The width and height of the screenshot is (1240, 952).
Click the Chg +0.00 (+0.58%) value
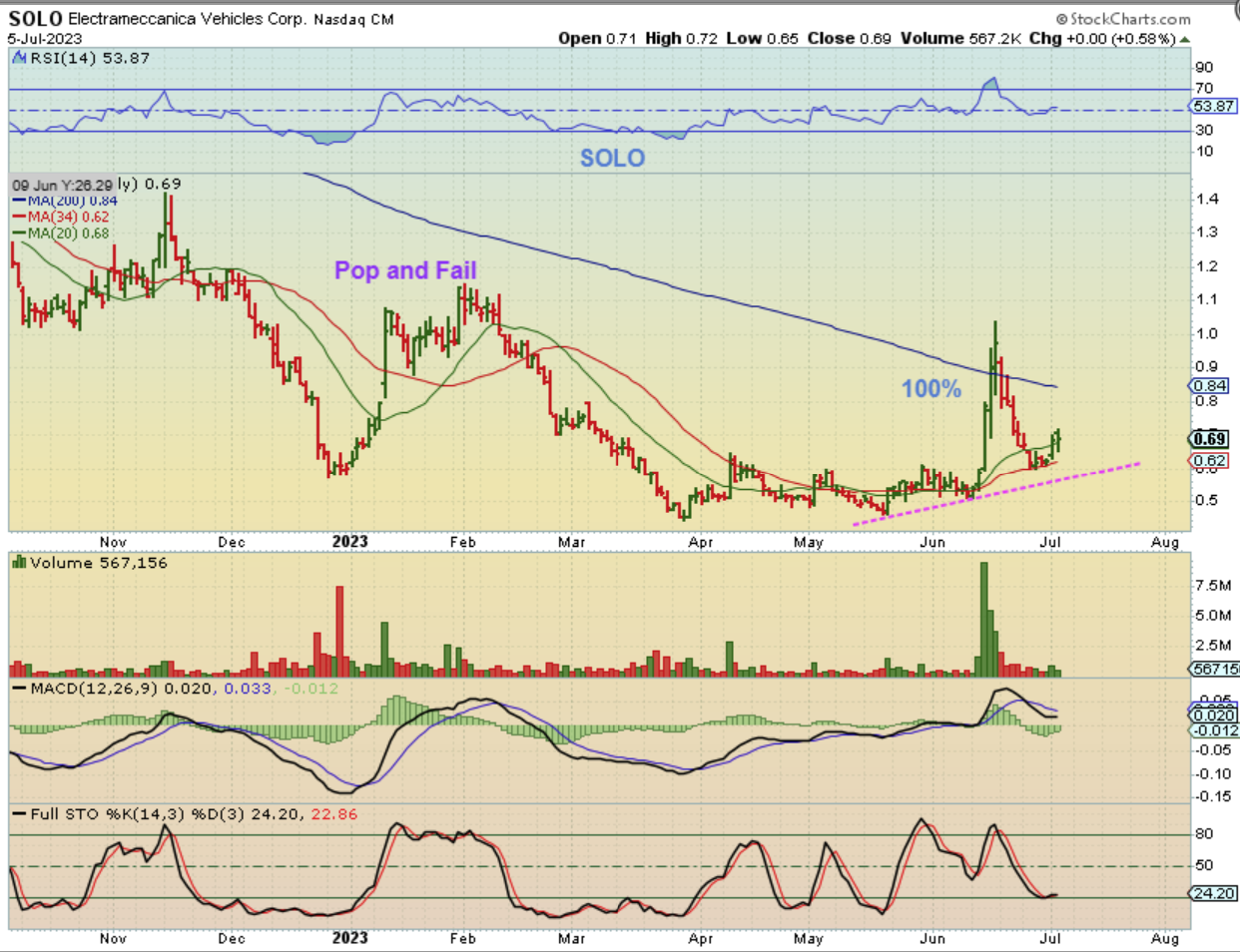[1102, 38]
